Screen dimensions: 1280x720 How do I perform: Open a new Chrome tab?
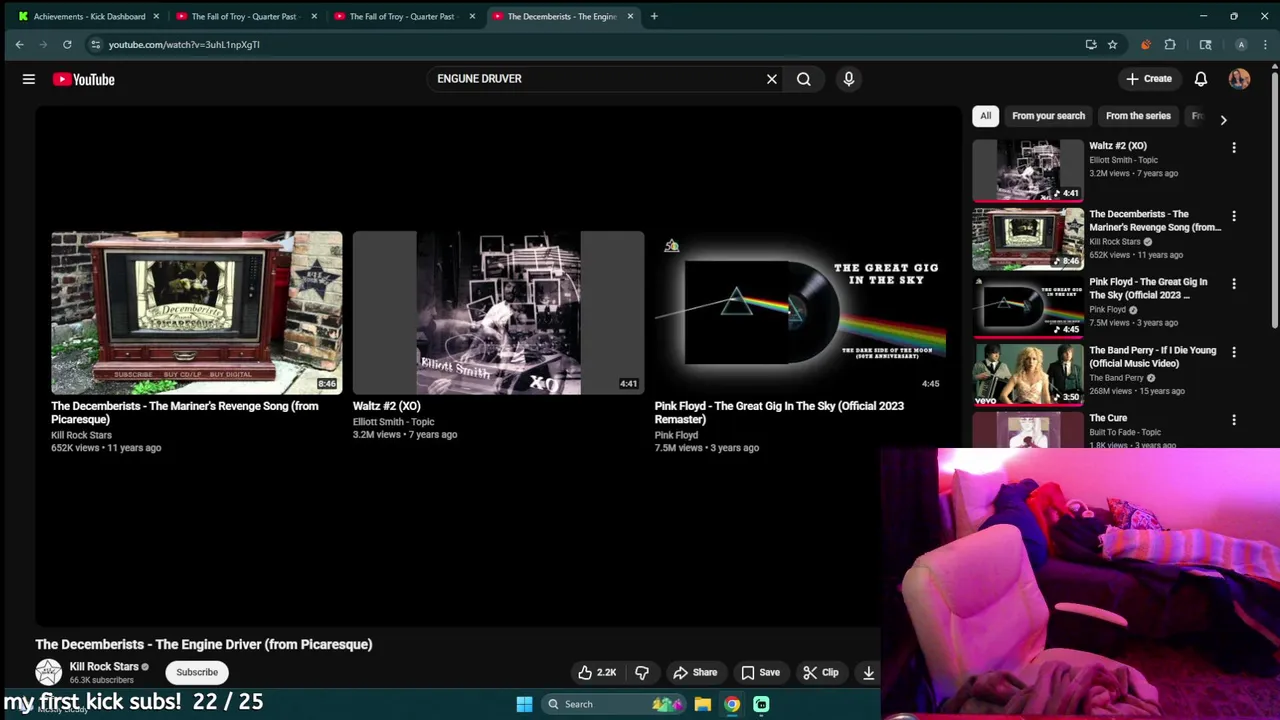(654, 16)
